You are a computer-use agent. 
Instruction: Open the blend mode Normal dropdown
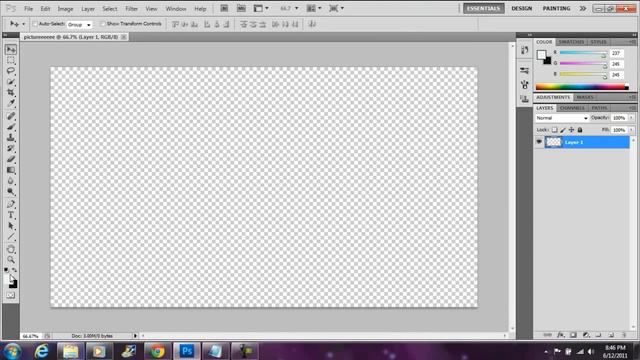(562, 118)
